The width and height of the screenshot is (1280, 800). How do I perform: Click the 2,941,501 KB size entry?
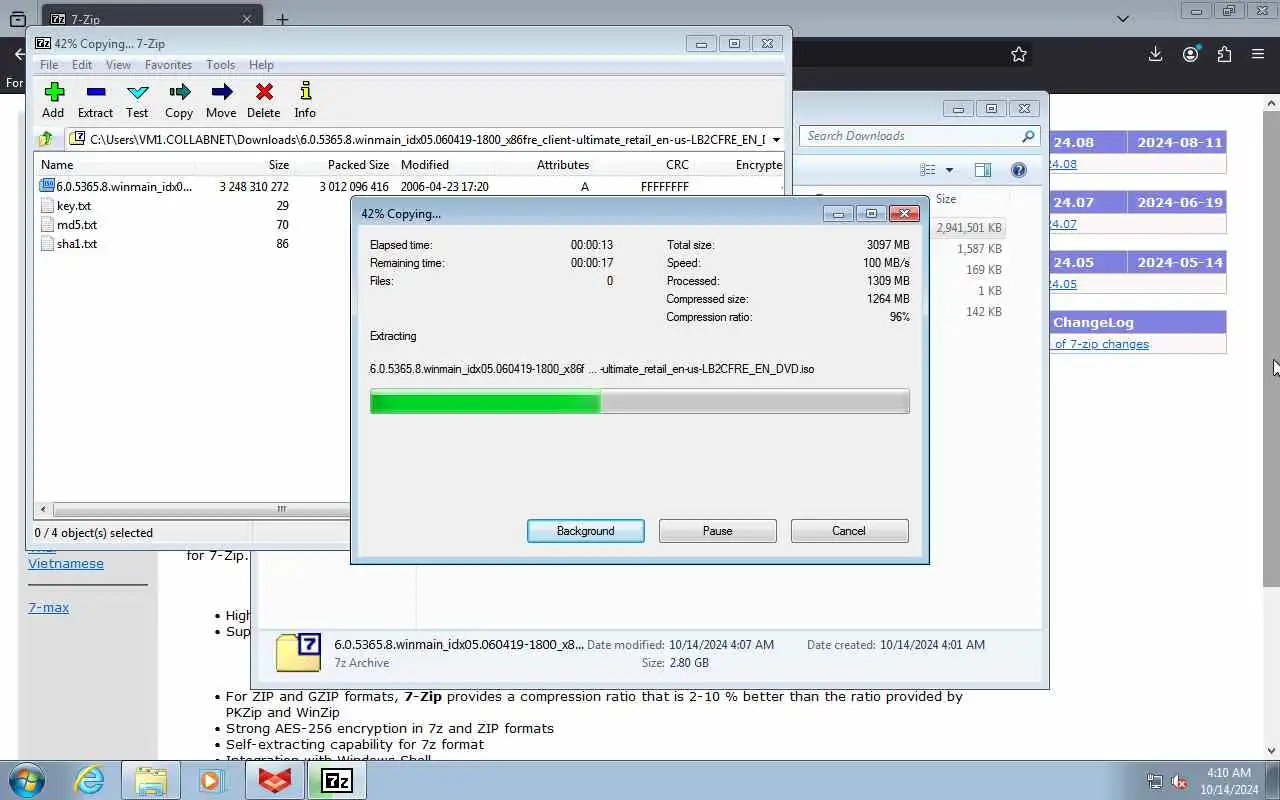point(968,228)
